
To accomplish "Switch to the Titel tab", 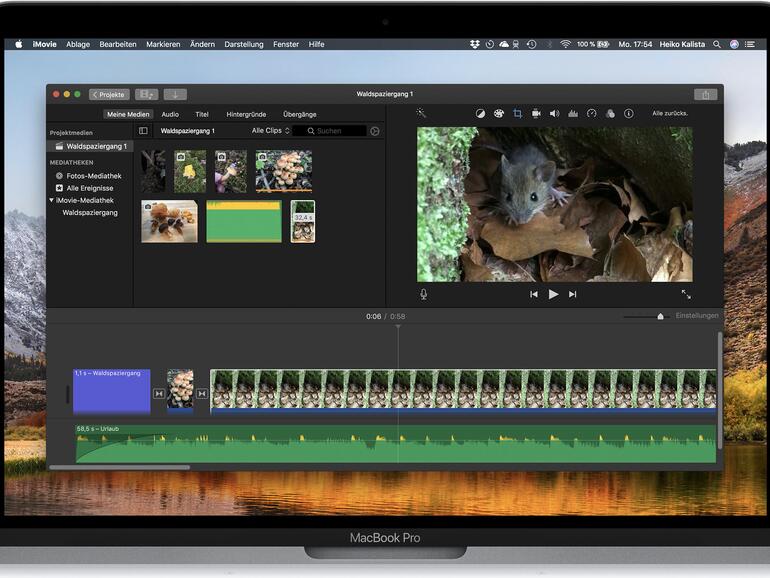I will (202, 114).
